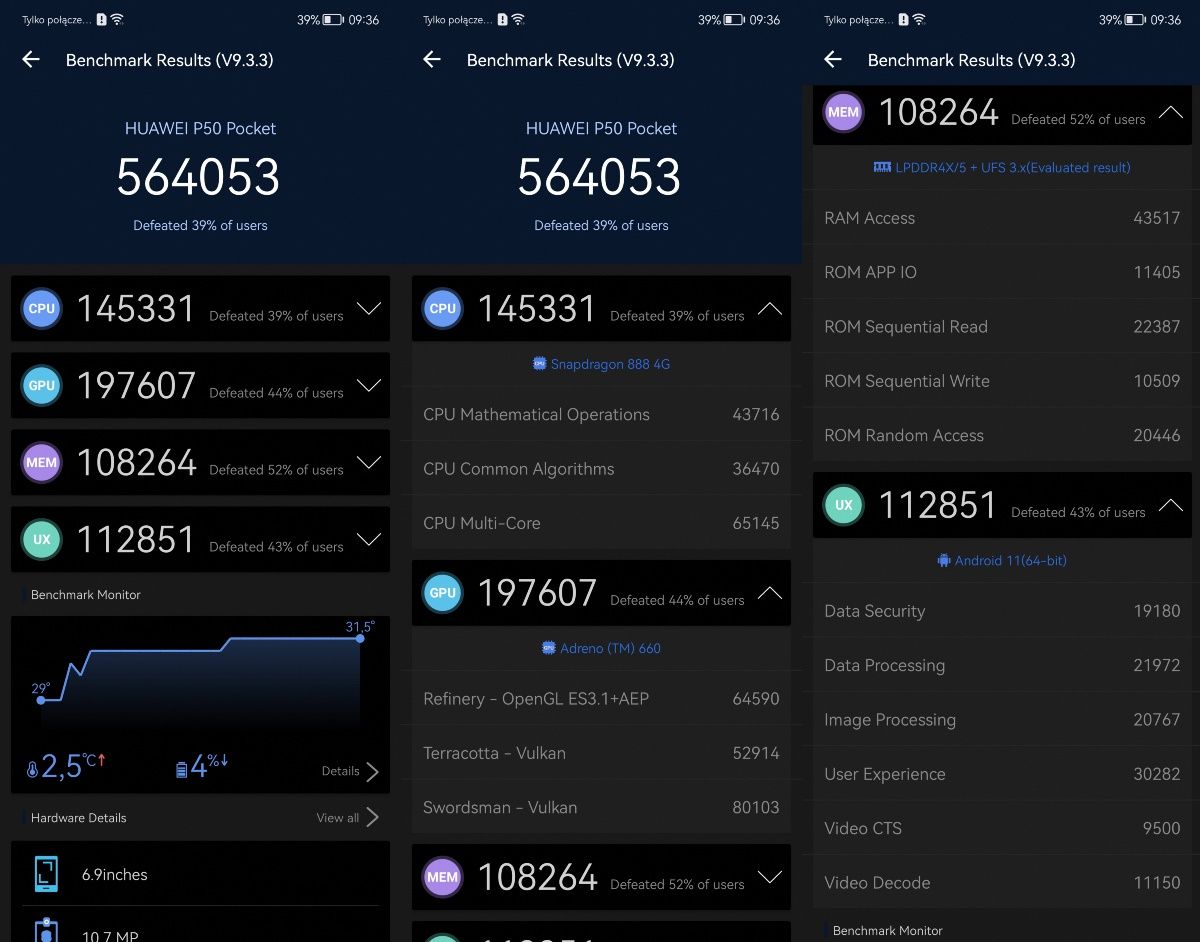
Task: Select the User Experience row
Action: pyautogui.click(x=1002, y=773)
